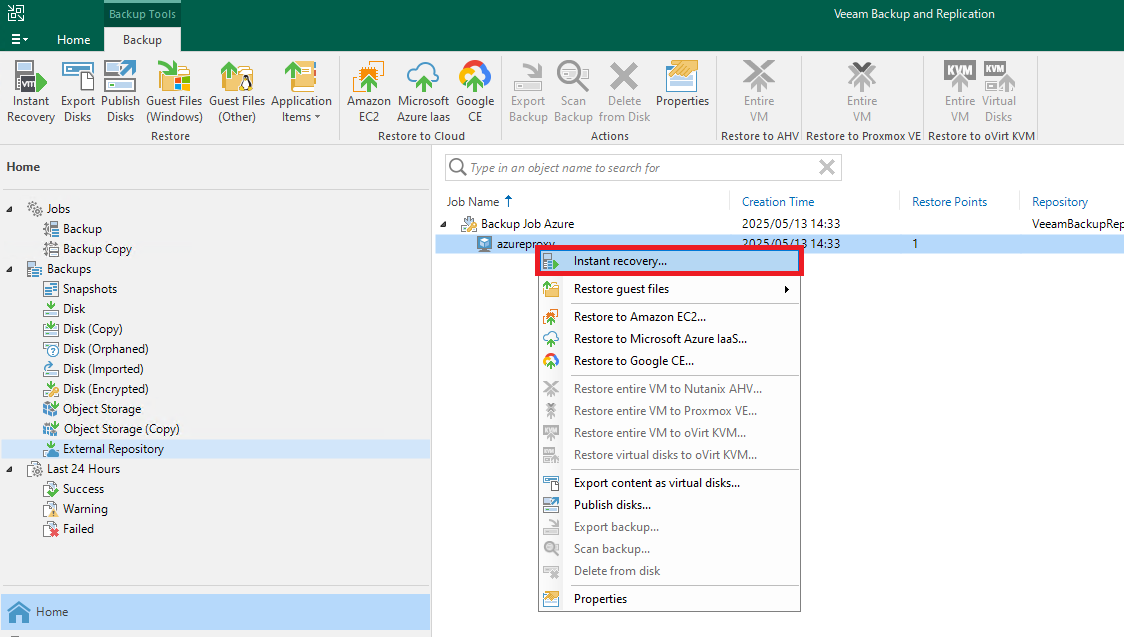This screenshot has height=637, width=1124.
Task: Click the Home navigation pane button
Action: click(216, 612)
